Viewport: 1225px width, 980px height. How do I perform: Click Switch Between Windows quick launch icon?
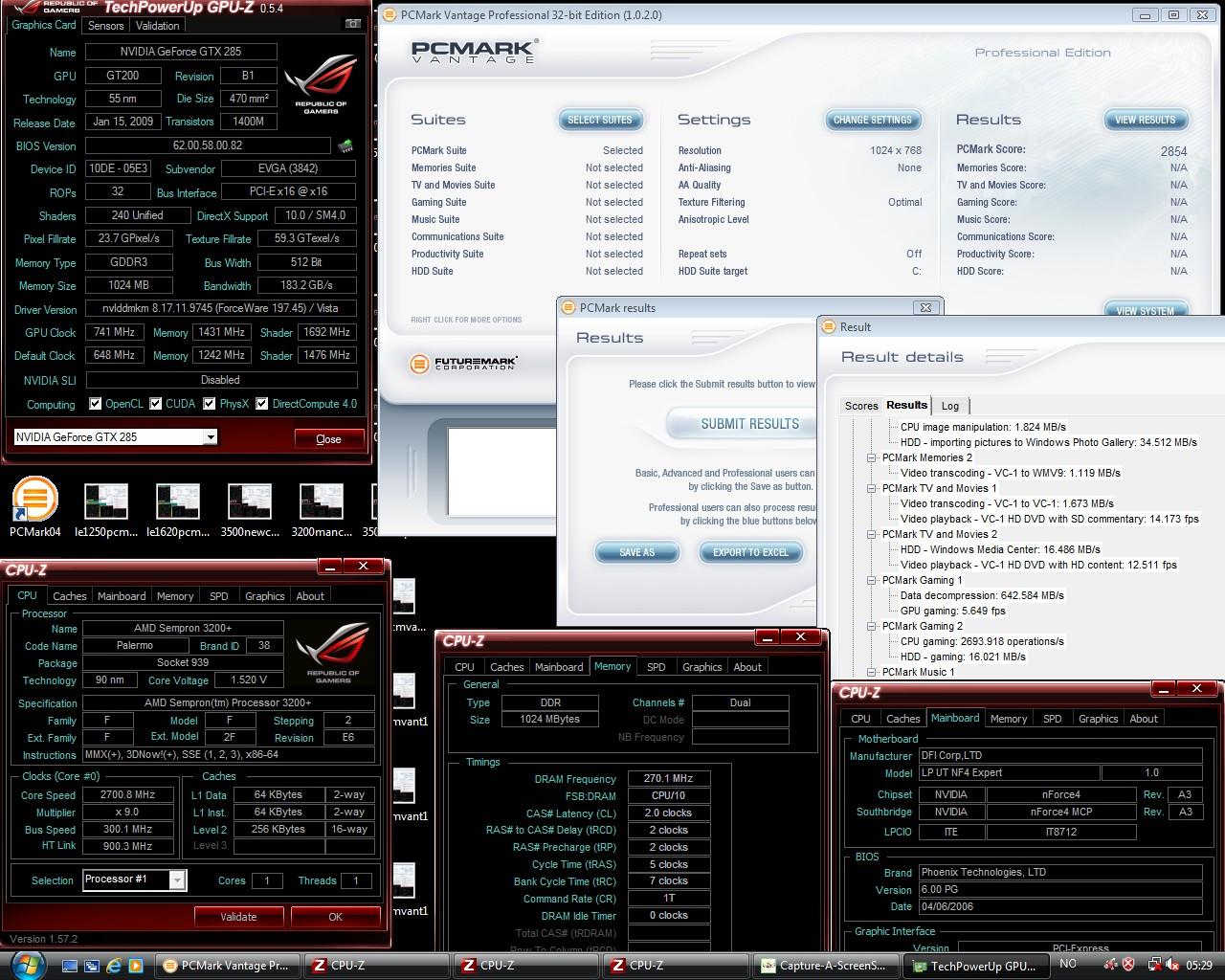(92, 966)
